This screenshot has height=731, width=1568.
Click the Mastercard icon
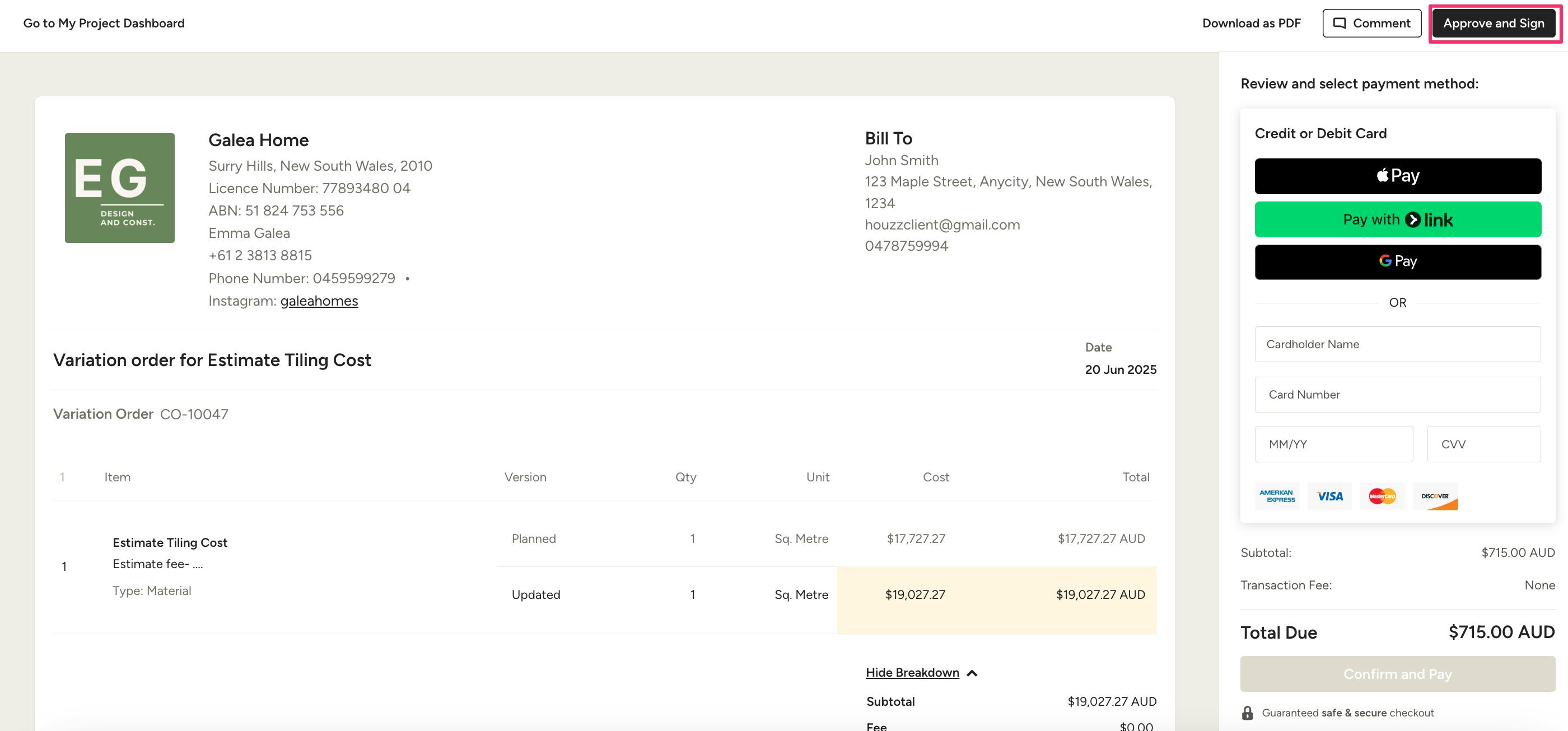[1382, 496]
